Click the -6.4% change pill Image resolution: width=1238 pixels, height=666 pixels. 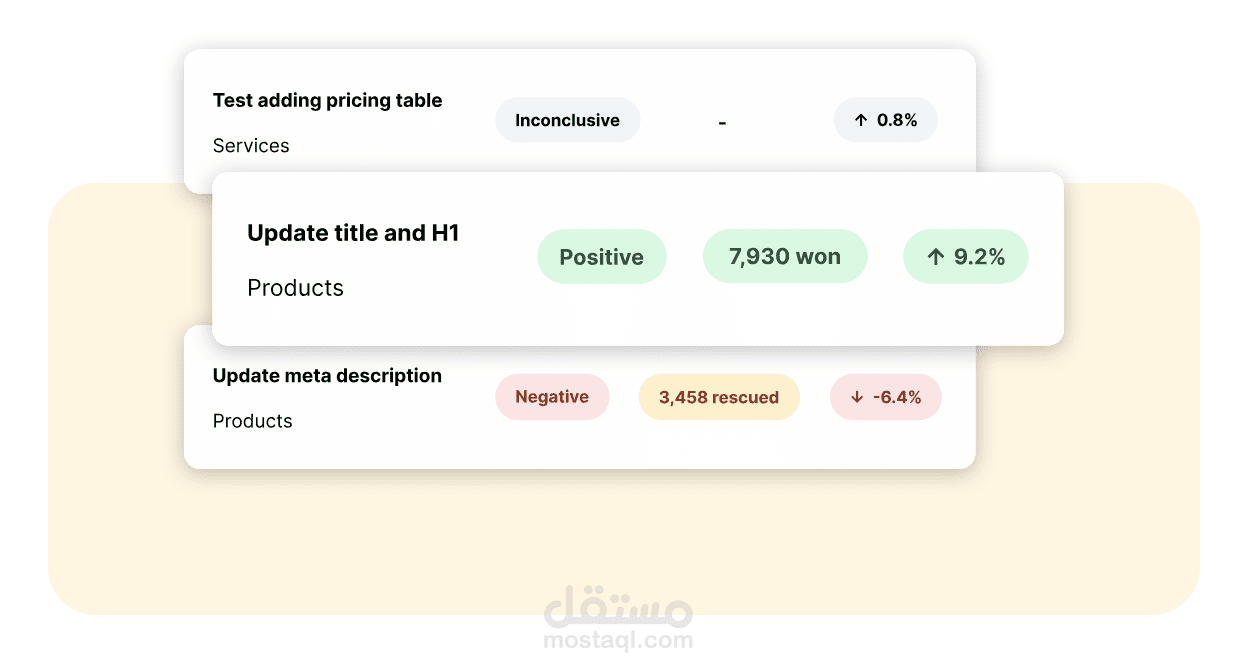point(886,397)
